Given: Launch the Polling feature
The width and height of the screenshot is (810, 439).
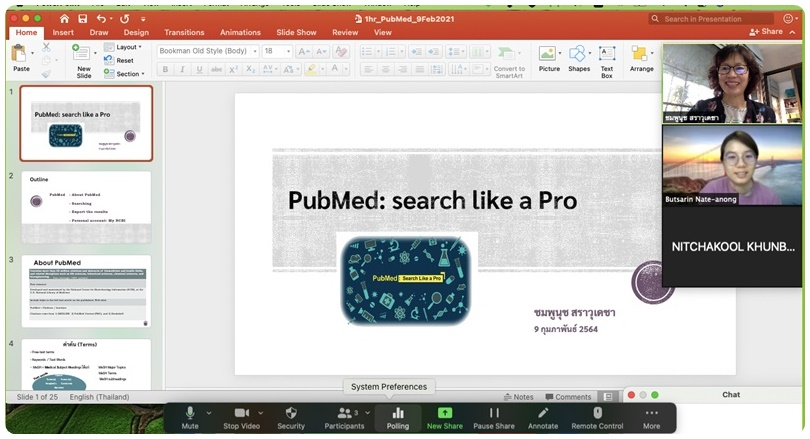Looking at the screenshot, I should [398, 417].
